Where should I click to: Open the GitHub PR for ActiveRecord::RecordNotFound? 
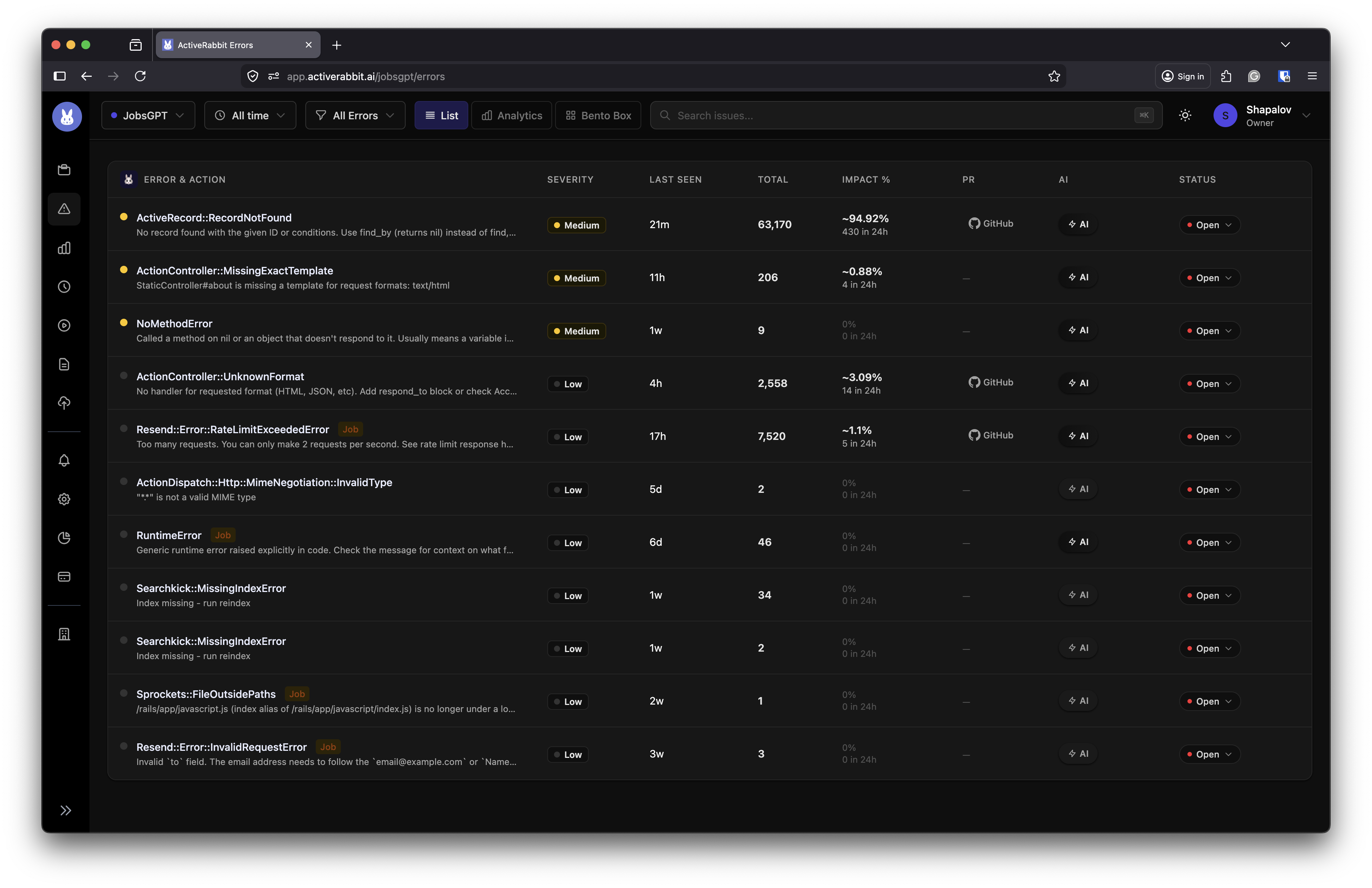click(x=990, y=224)
